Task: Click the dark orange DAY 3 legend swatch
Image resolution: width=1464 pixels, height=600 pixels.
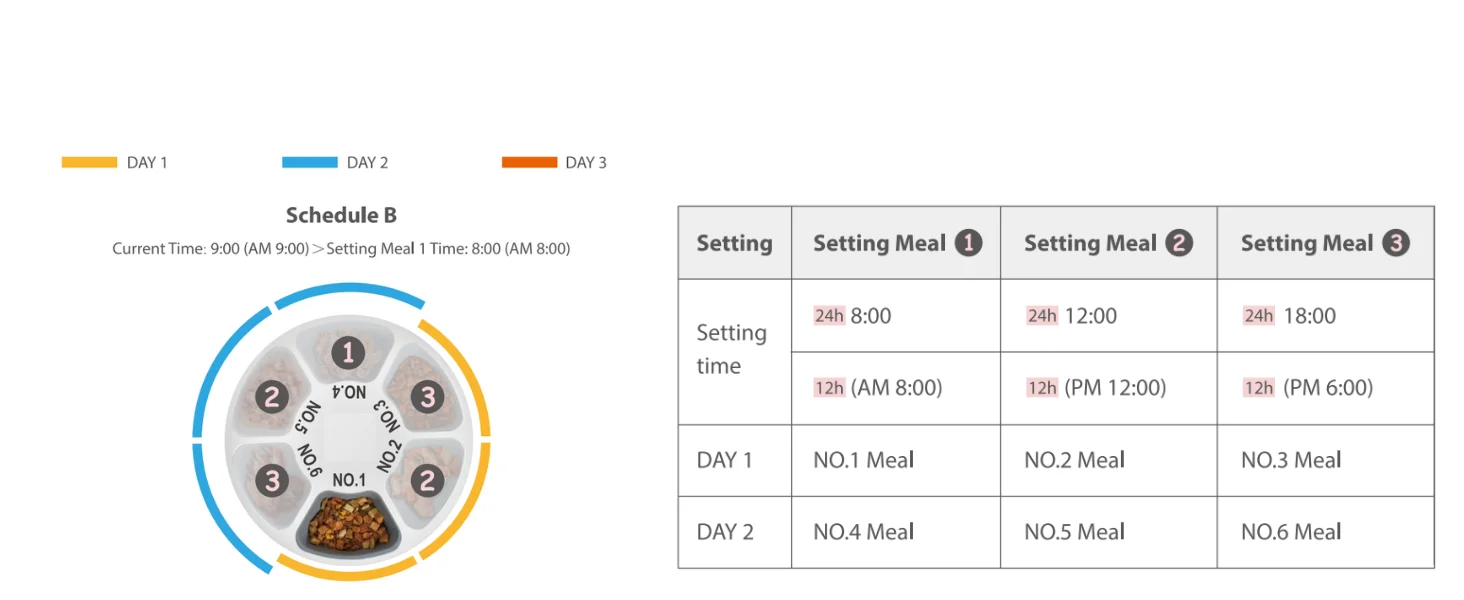Action: (529, 162)
